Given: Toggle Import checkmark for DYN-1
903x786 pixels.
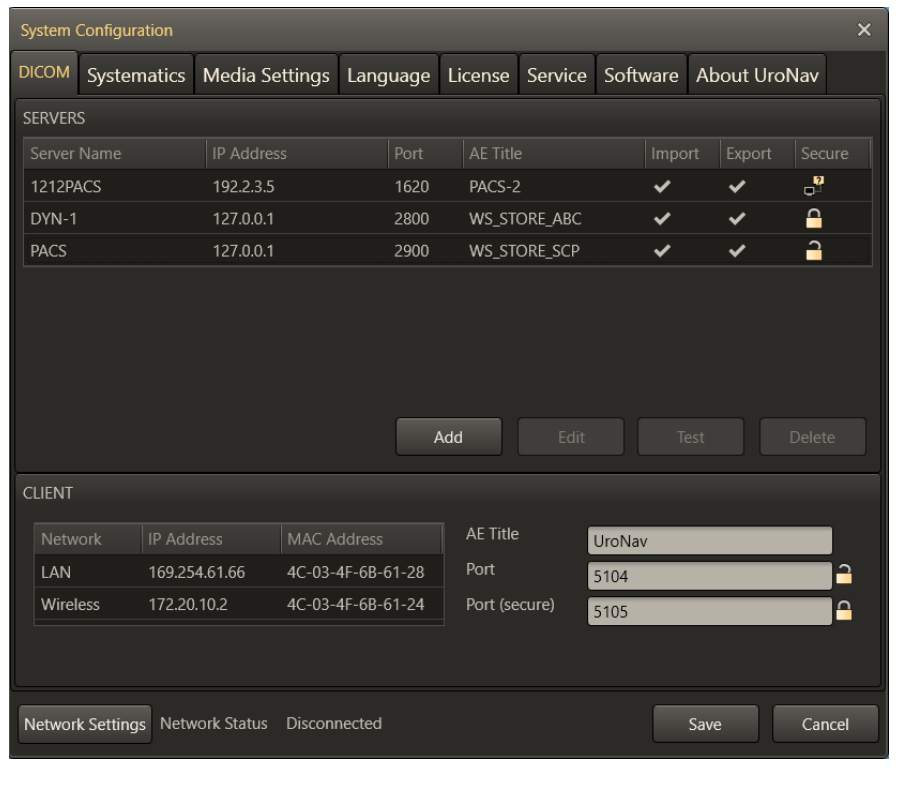Looking at the screenshot, I should point(662,219).
